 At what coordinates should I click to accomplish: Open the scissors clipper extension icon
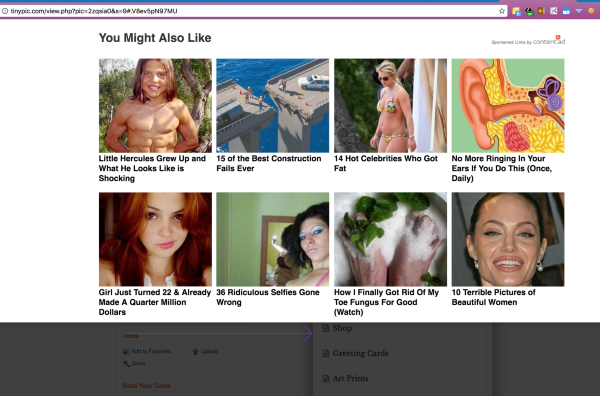(554, 11)
